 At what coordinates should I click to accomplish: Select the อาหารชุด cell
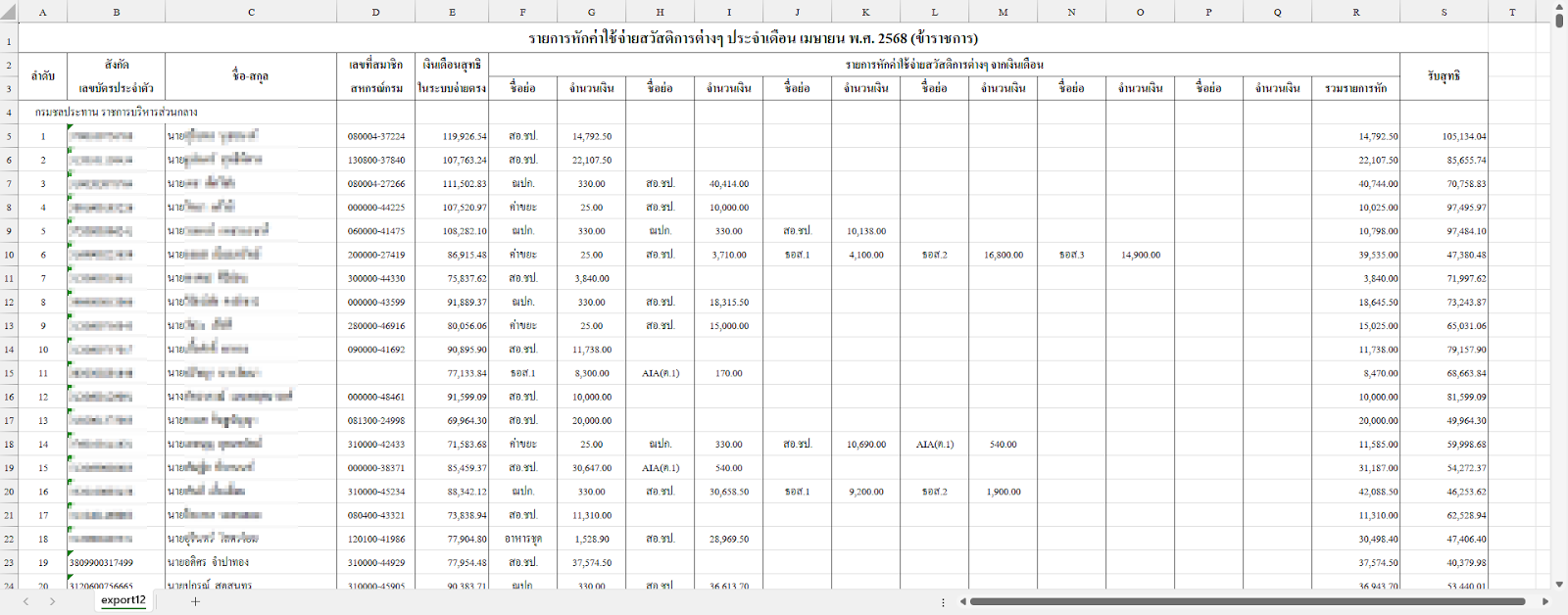[x=523, y=540]
